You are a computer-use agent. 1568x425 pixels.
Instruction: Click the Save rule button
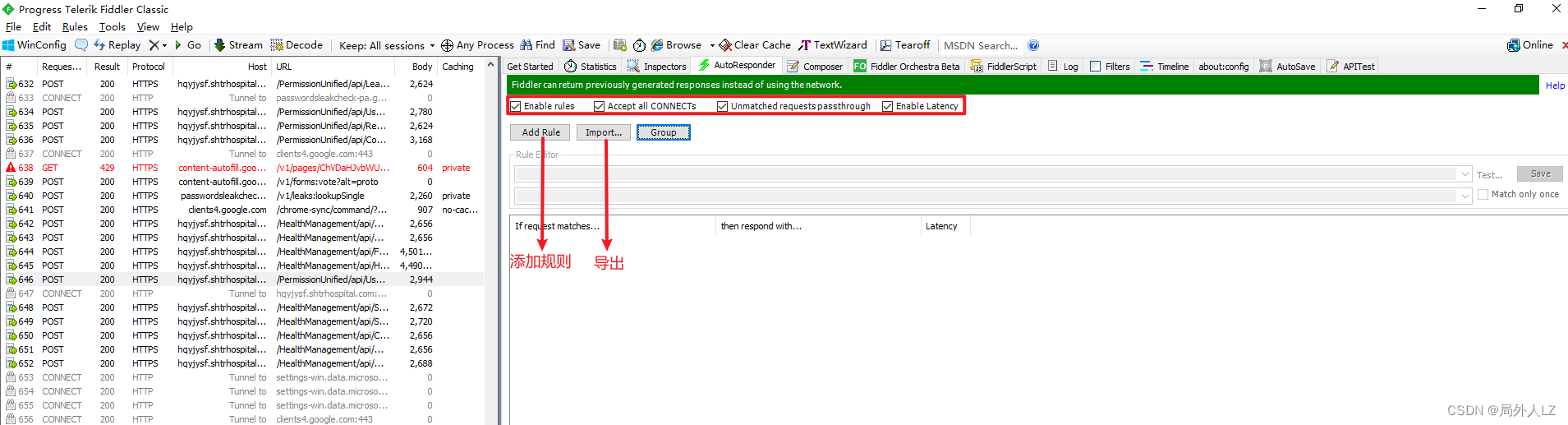click(1540, 173)
